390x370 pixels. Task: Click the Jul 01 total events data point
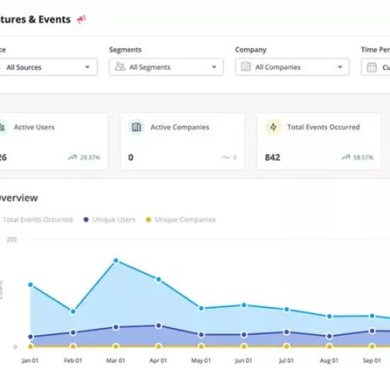point(287,309)
